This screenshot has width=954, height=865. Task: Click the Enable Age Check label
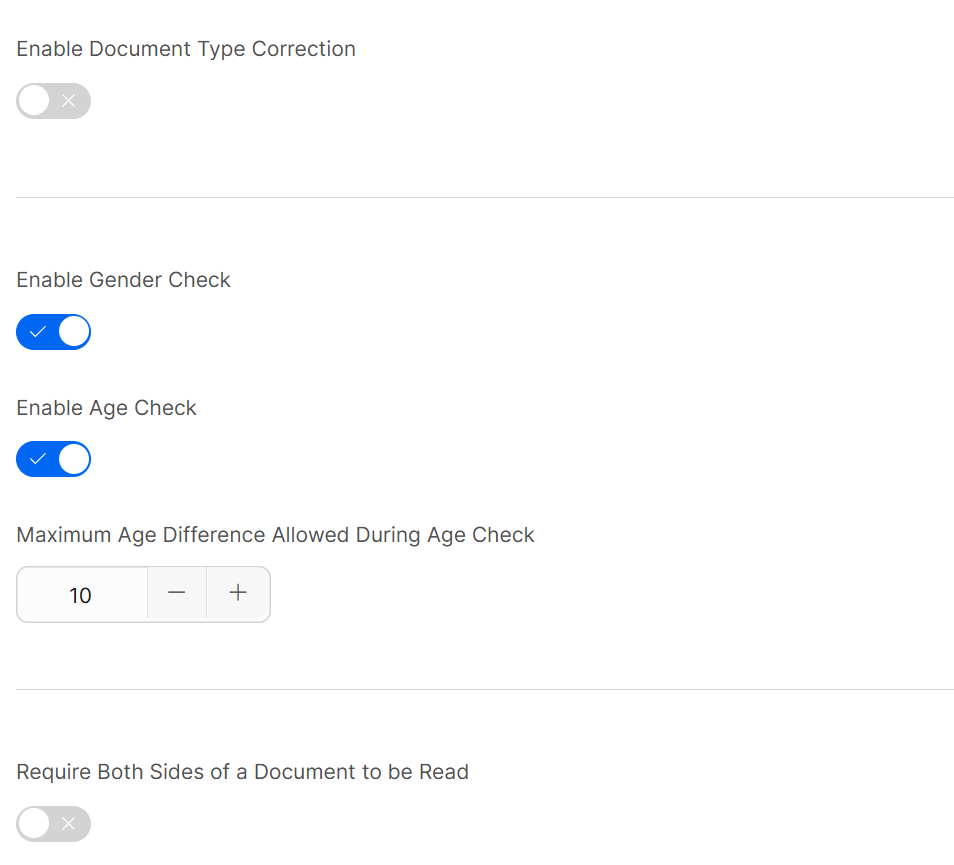click(x=106, y=408)
